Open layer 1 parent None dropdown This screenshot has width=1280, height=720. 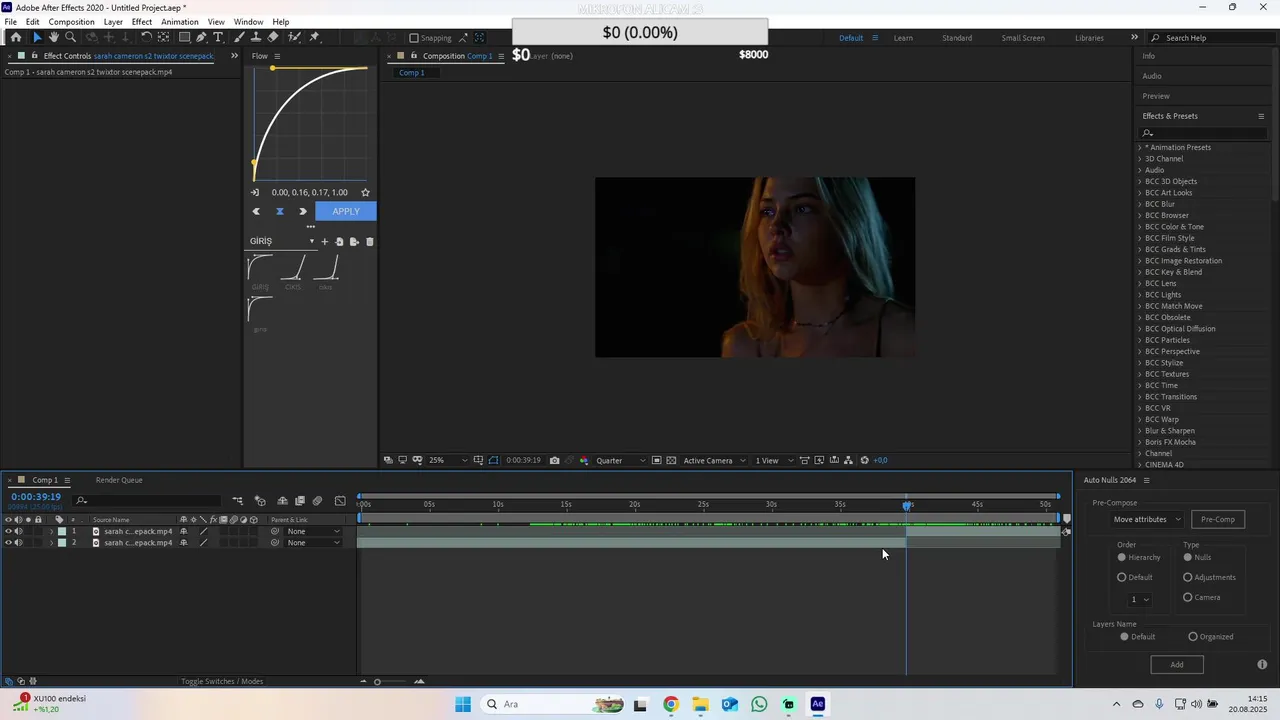tap(313, 531)
